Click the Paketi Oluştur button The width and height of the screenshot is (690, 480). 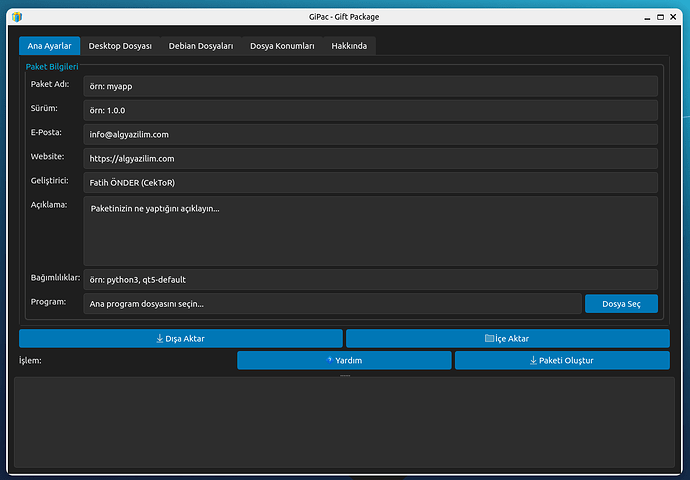coord(562,360)
